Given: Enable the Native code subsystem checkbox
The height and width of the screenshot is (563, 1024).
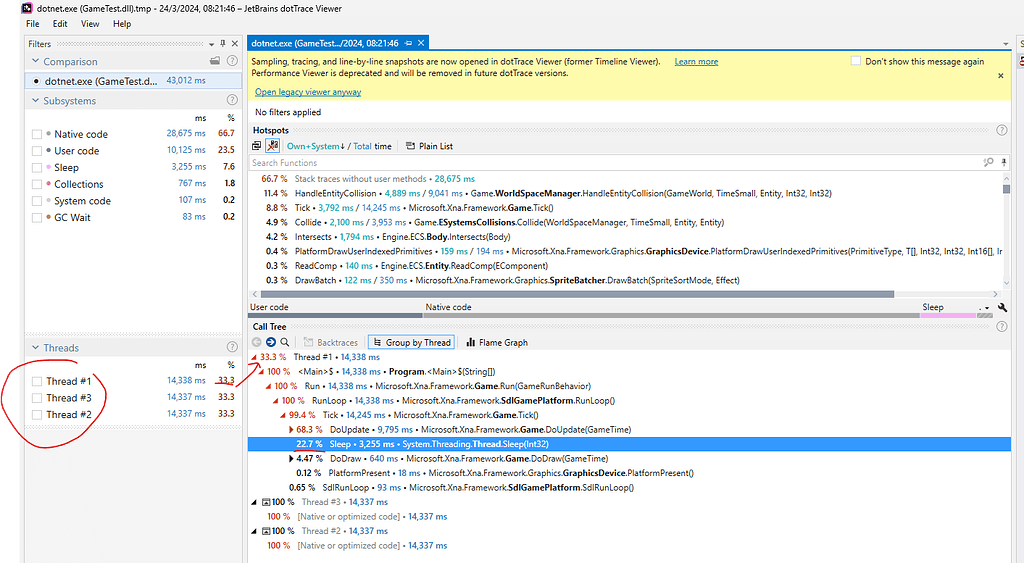Looking at the screenshot, I should point(37,134).
